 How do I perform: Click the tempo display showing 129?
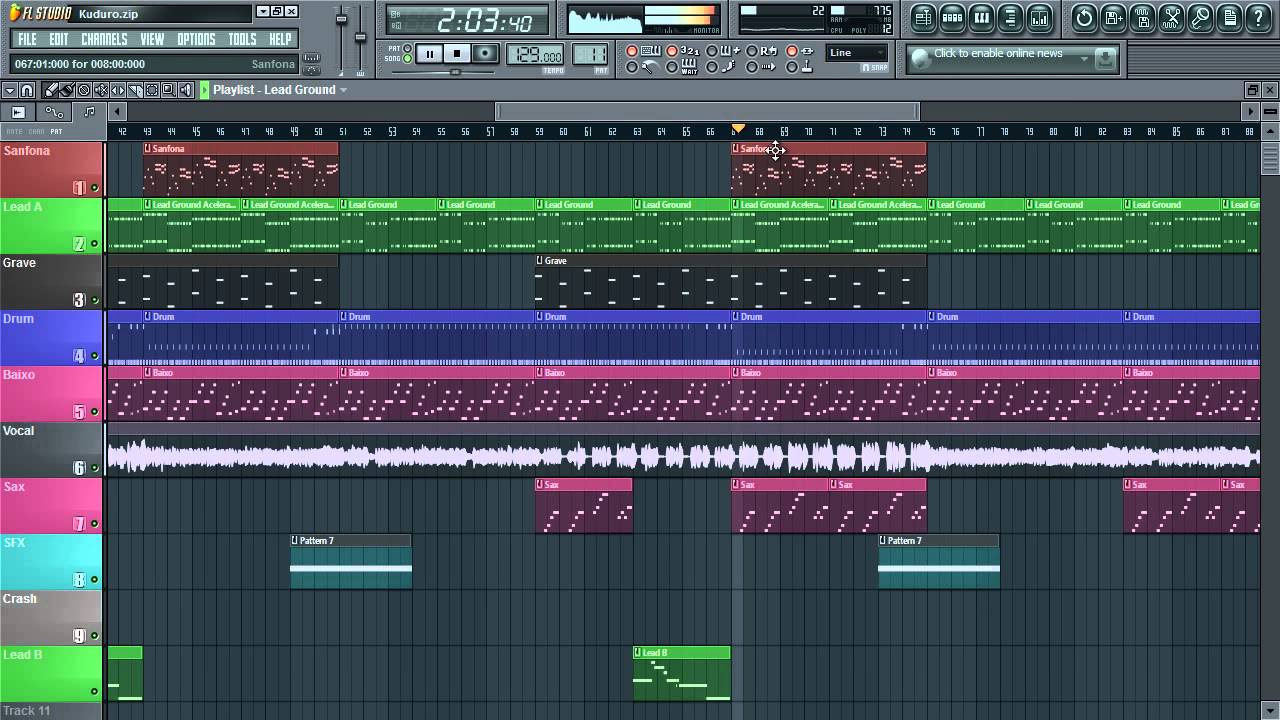(x=535, y=55)
